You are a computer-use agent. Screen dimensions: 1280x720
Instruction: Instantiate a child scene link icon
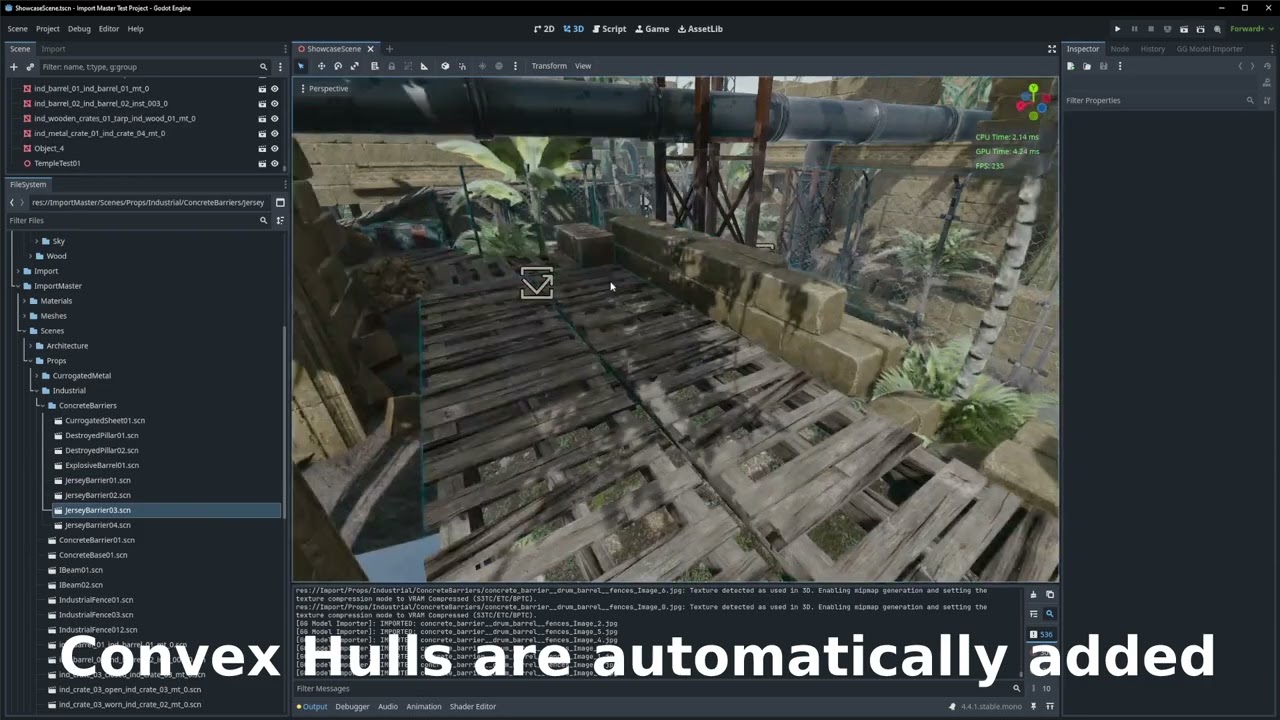tap(30, 67)
